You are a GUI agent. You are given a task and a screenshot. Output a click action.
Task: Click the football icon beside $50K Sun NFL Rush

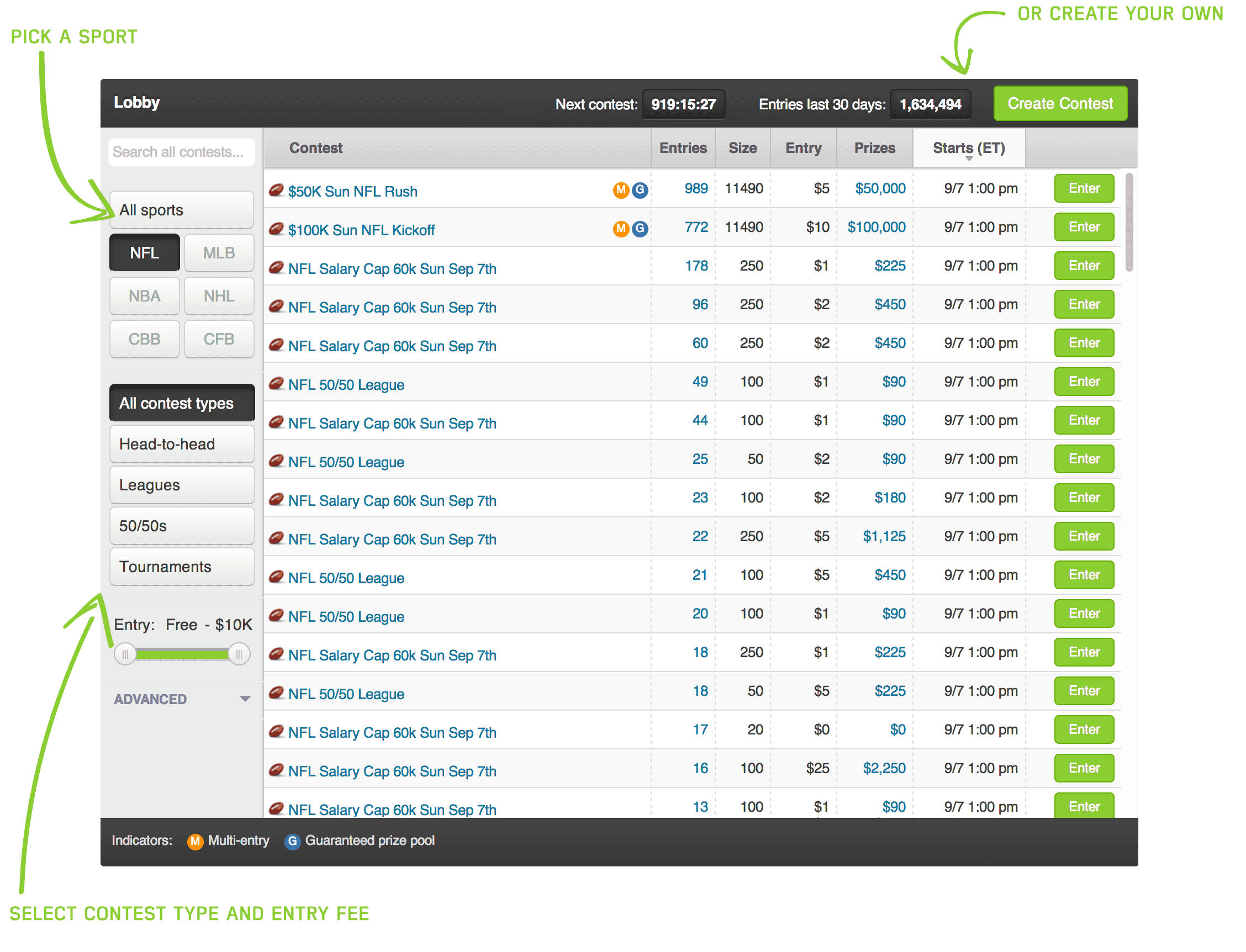(276, 190)
